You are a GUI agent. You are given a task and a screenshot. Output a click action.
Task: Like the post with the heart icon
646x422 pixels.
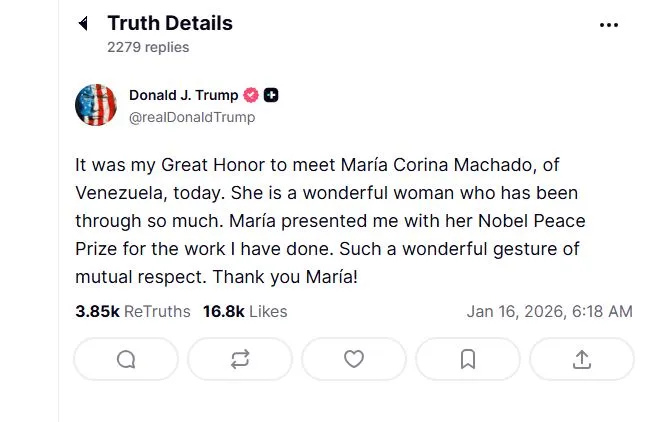354,360
